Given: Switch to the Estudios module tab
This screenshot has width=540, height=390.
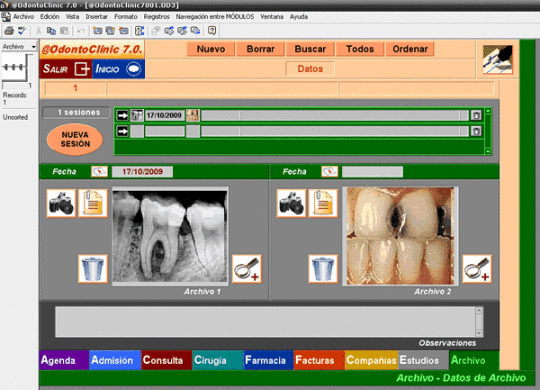Looking at the screenshot, I should point(424,360).
